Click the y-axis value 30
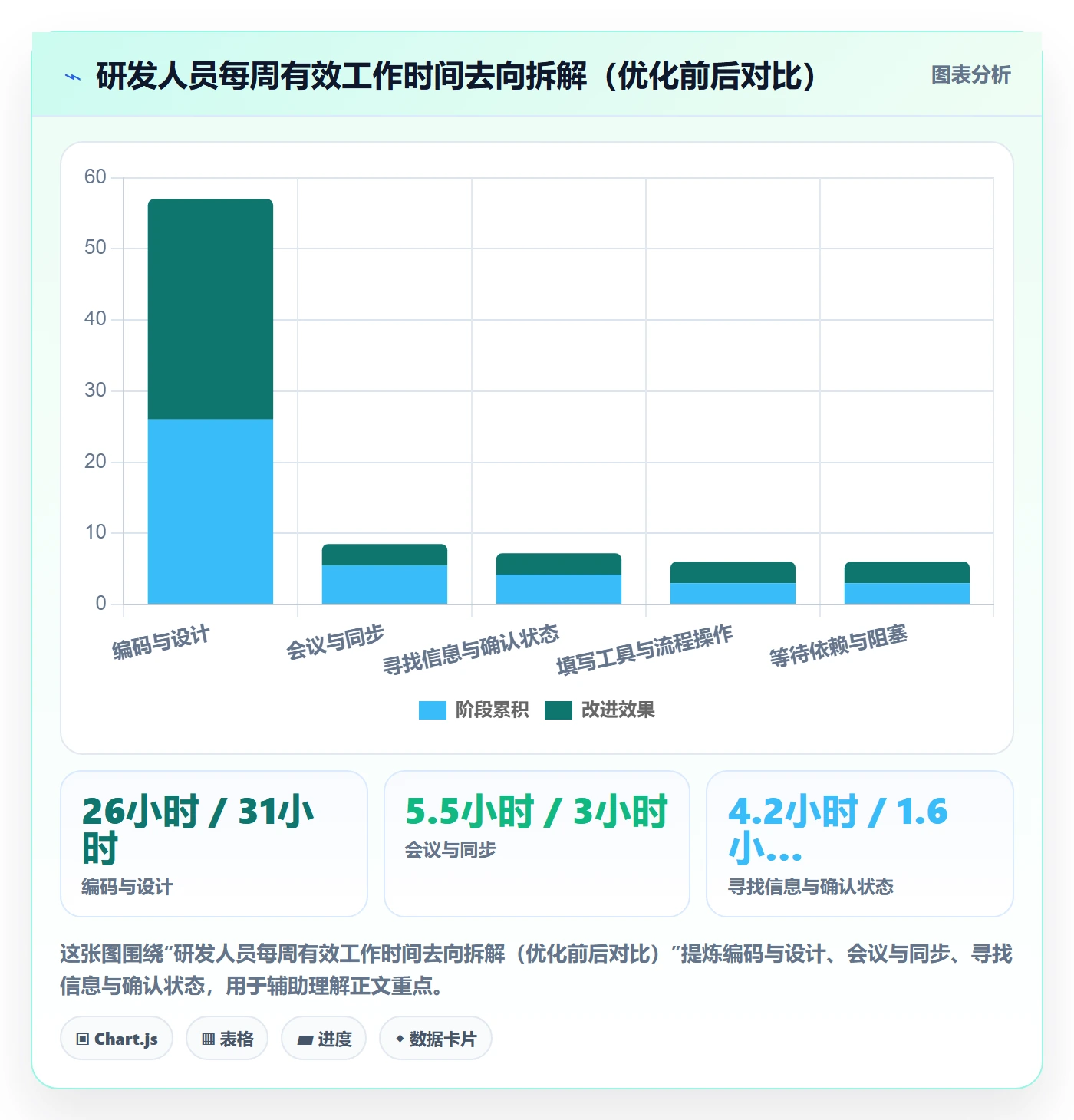The image size is (1074, 1120). [95, 390]
